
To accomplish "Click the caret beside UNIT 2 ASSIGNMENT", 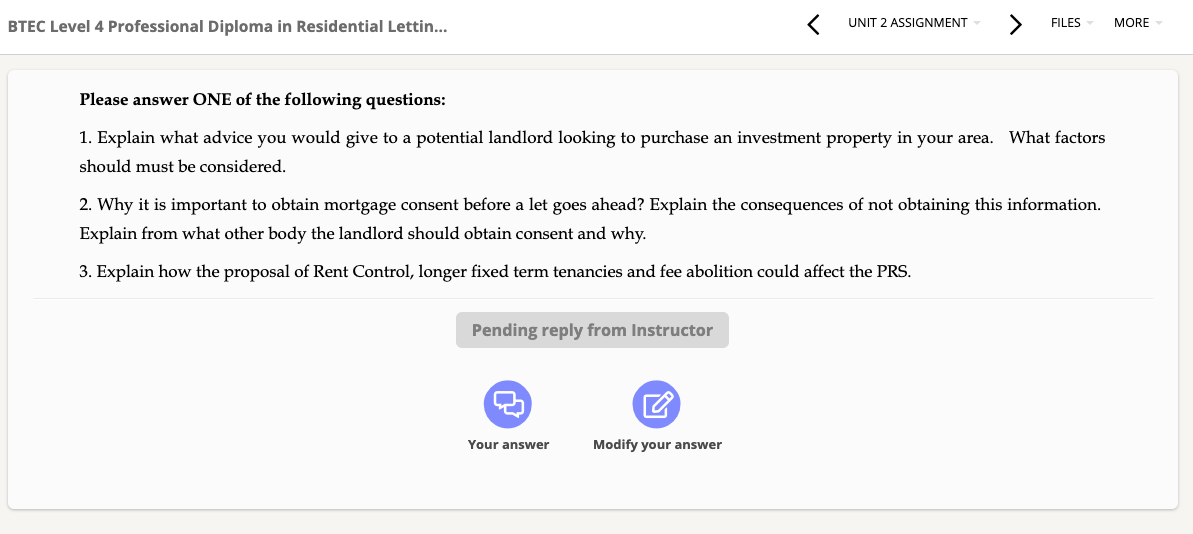I will tap(976, 24).
